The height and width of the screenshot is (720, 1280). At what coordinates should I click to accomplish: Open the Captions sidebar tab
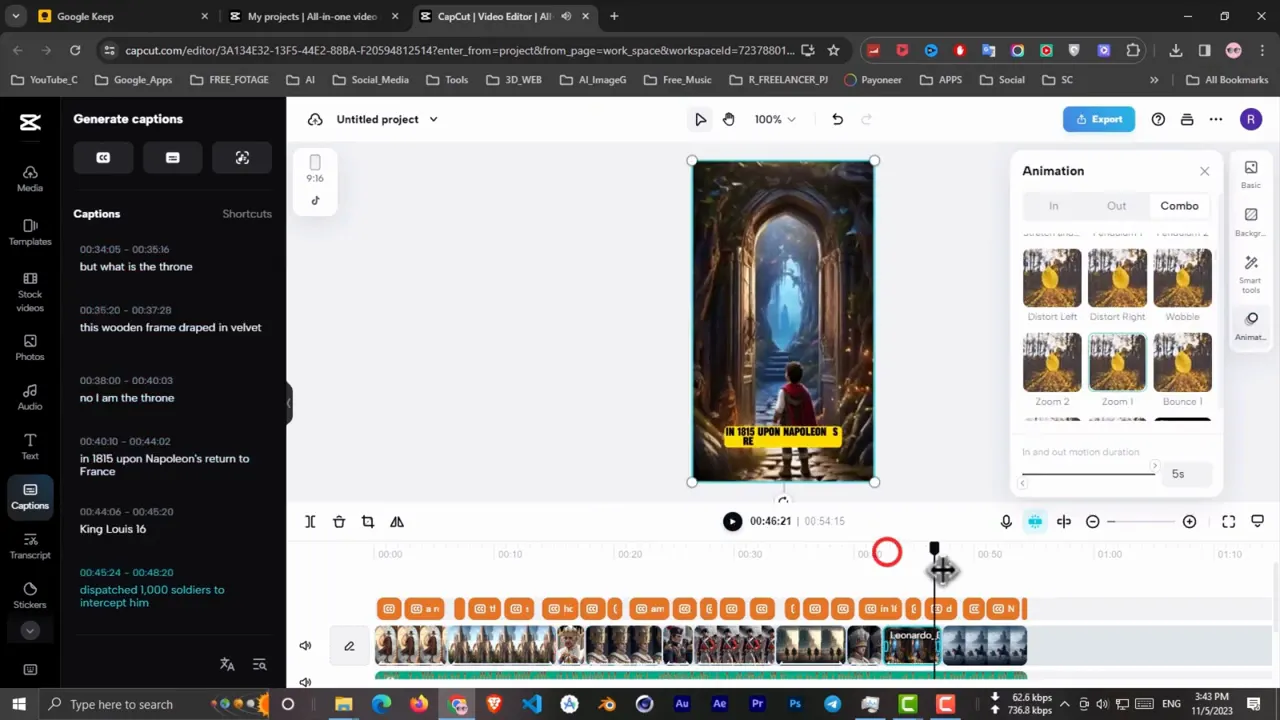30,496
